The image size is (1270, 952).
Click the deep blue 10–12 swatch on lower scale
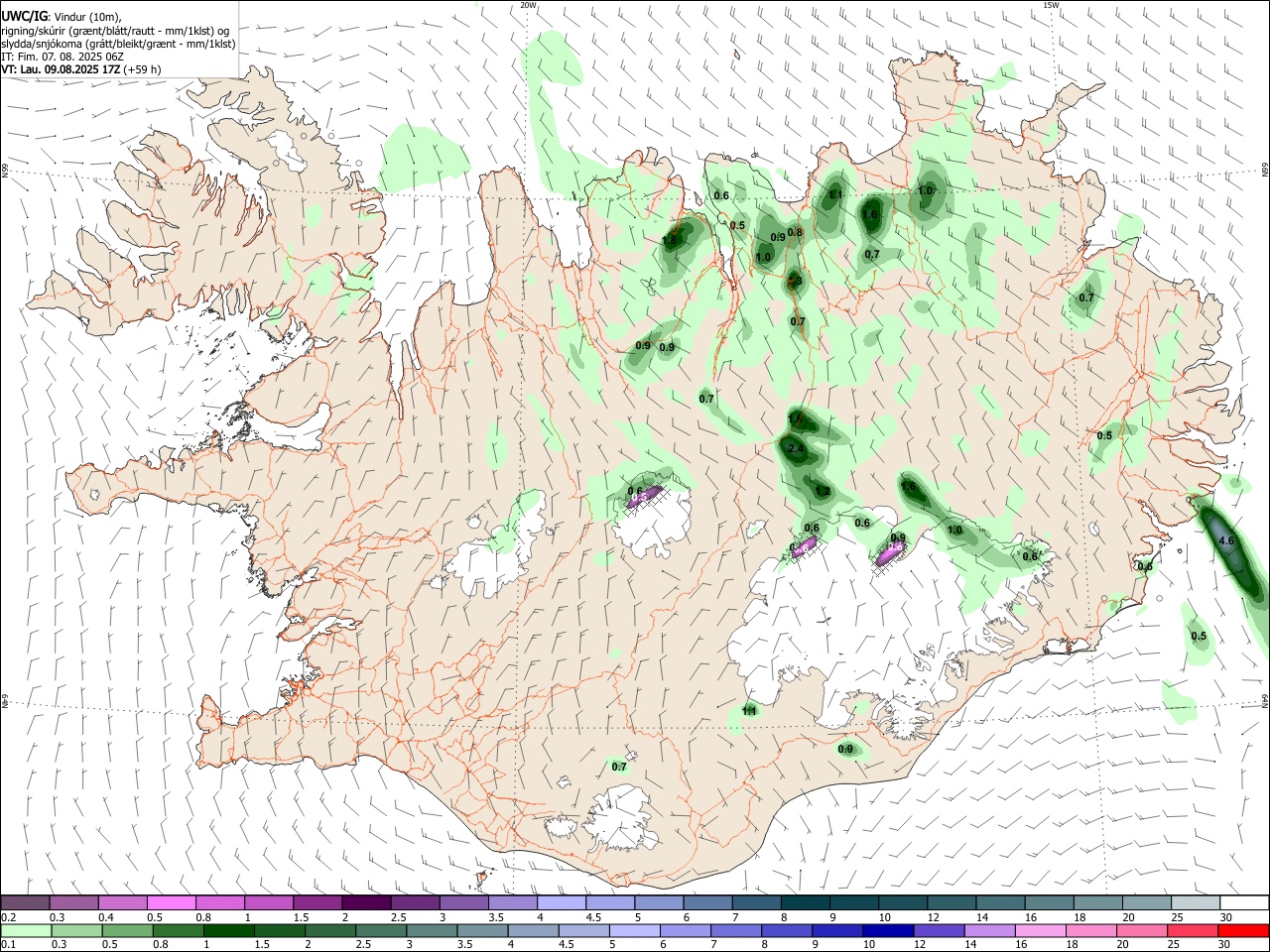point(888,931)
